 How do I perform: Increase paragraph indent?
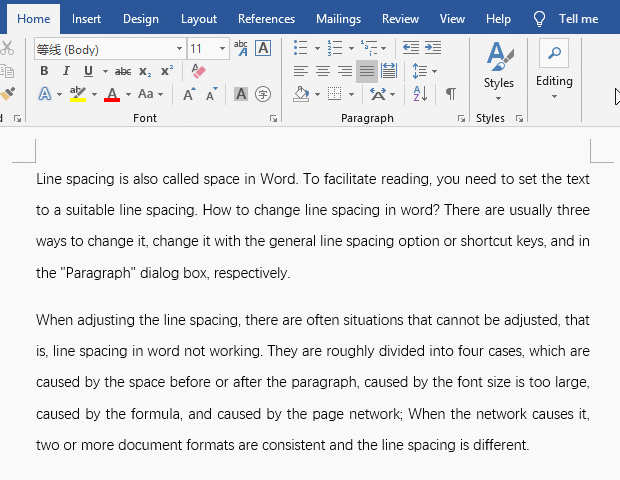433,48
